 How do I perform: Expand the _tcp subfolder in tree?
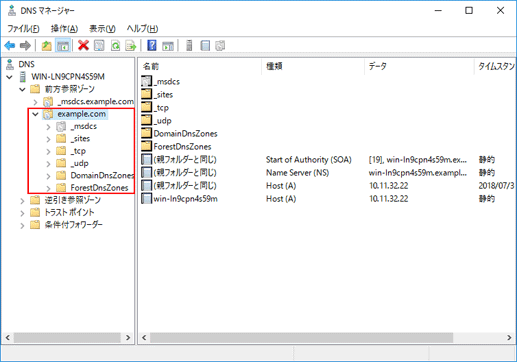click(48, 151)
